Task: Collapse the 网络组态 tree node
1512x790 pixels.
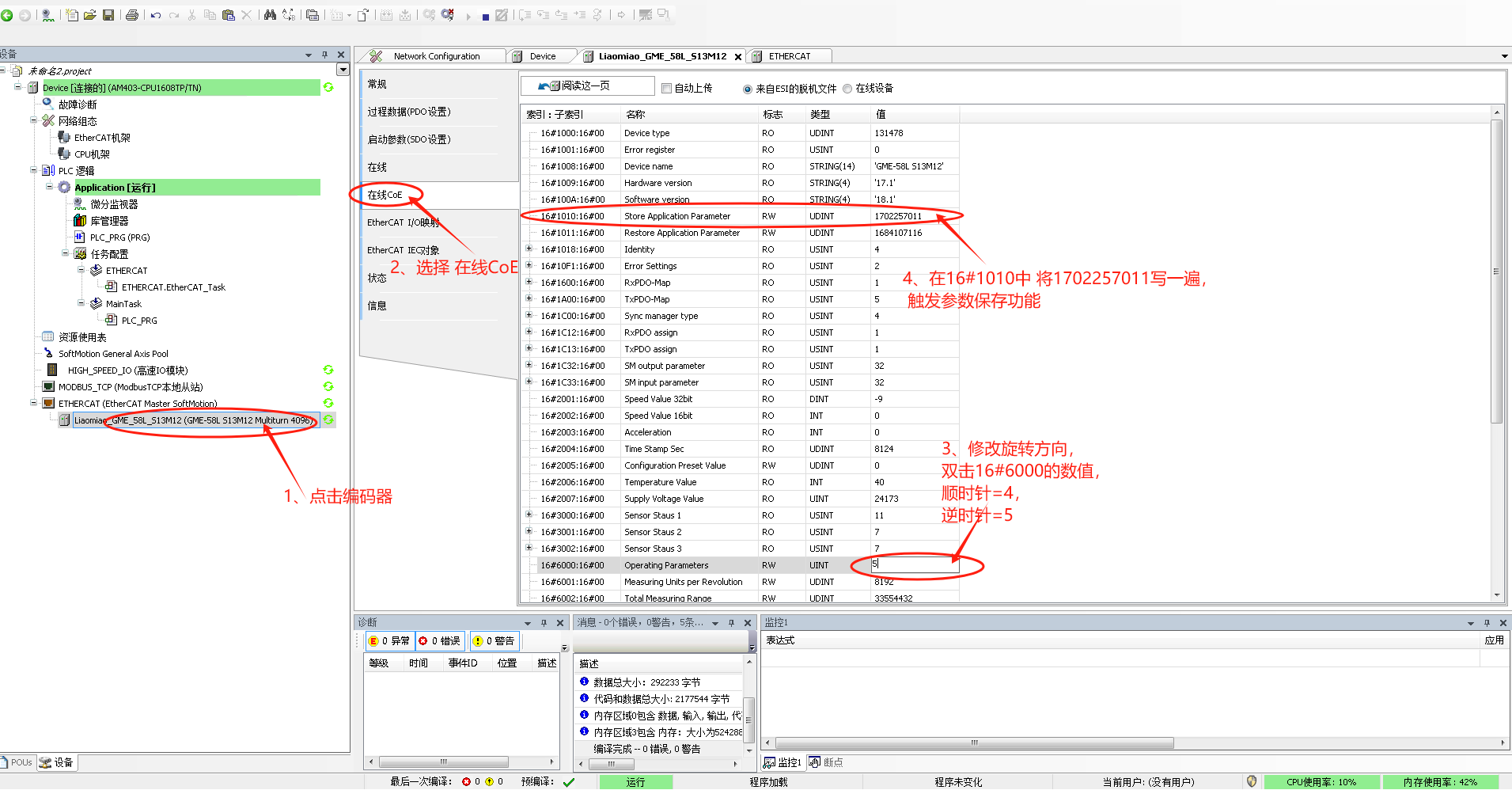Action: pos(33,120)
